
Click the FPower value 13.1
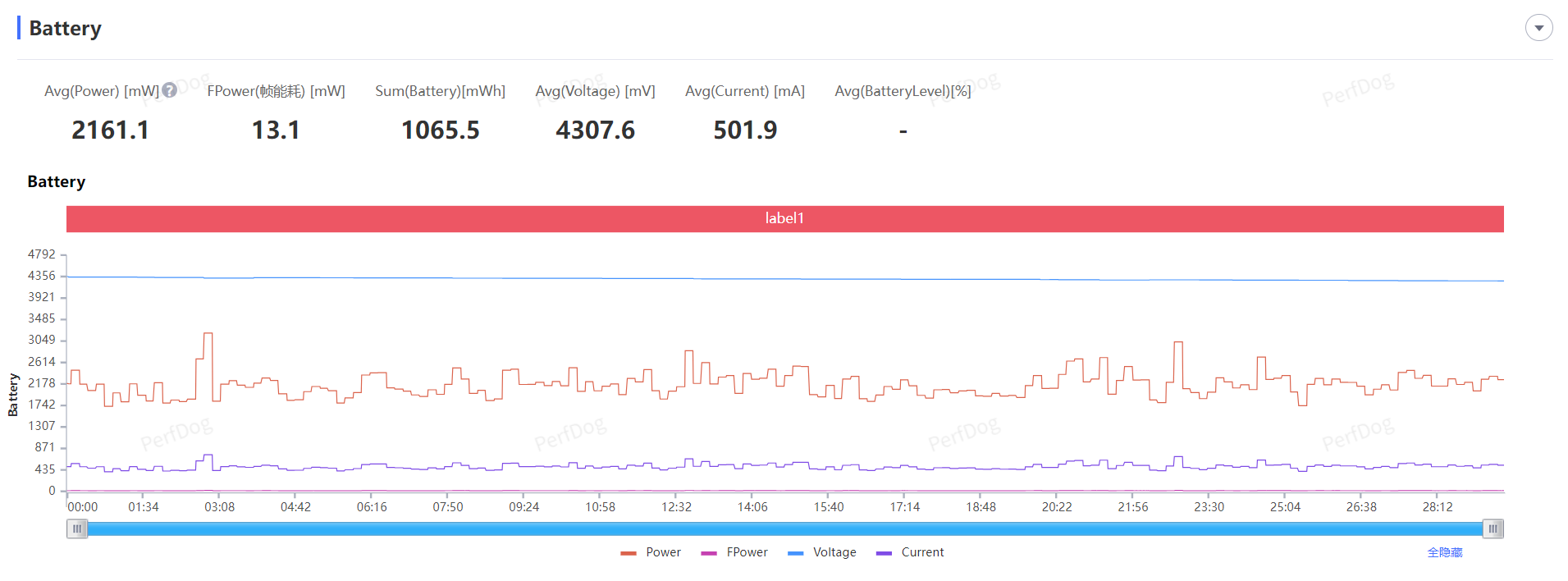pyautogui.click(x=276, y=130)
